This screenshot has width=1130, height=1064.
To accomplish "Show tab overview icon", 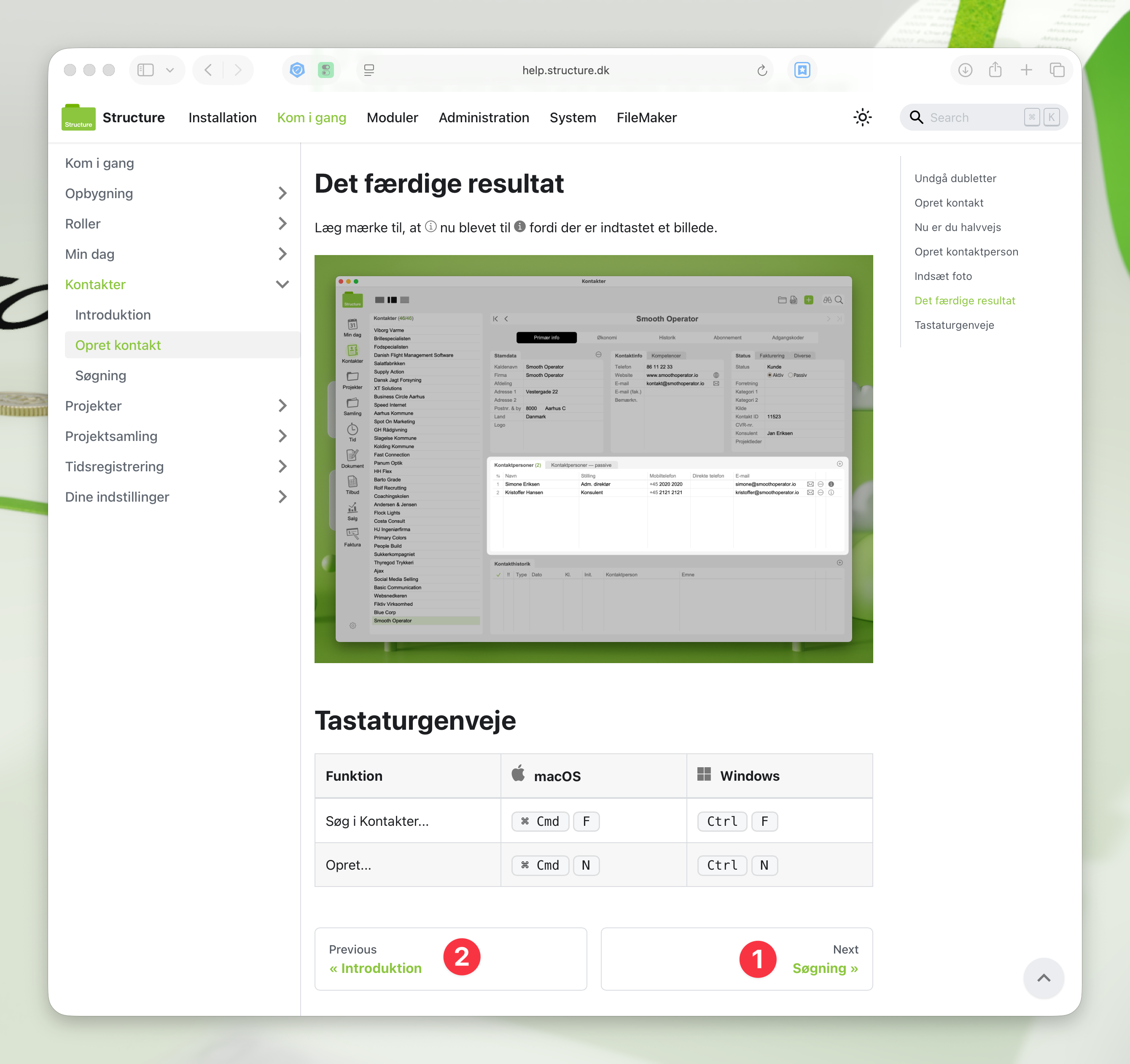I will point(1057,70).
